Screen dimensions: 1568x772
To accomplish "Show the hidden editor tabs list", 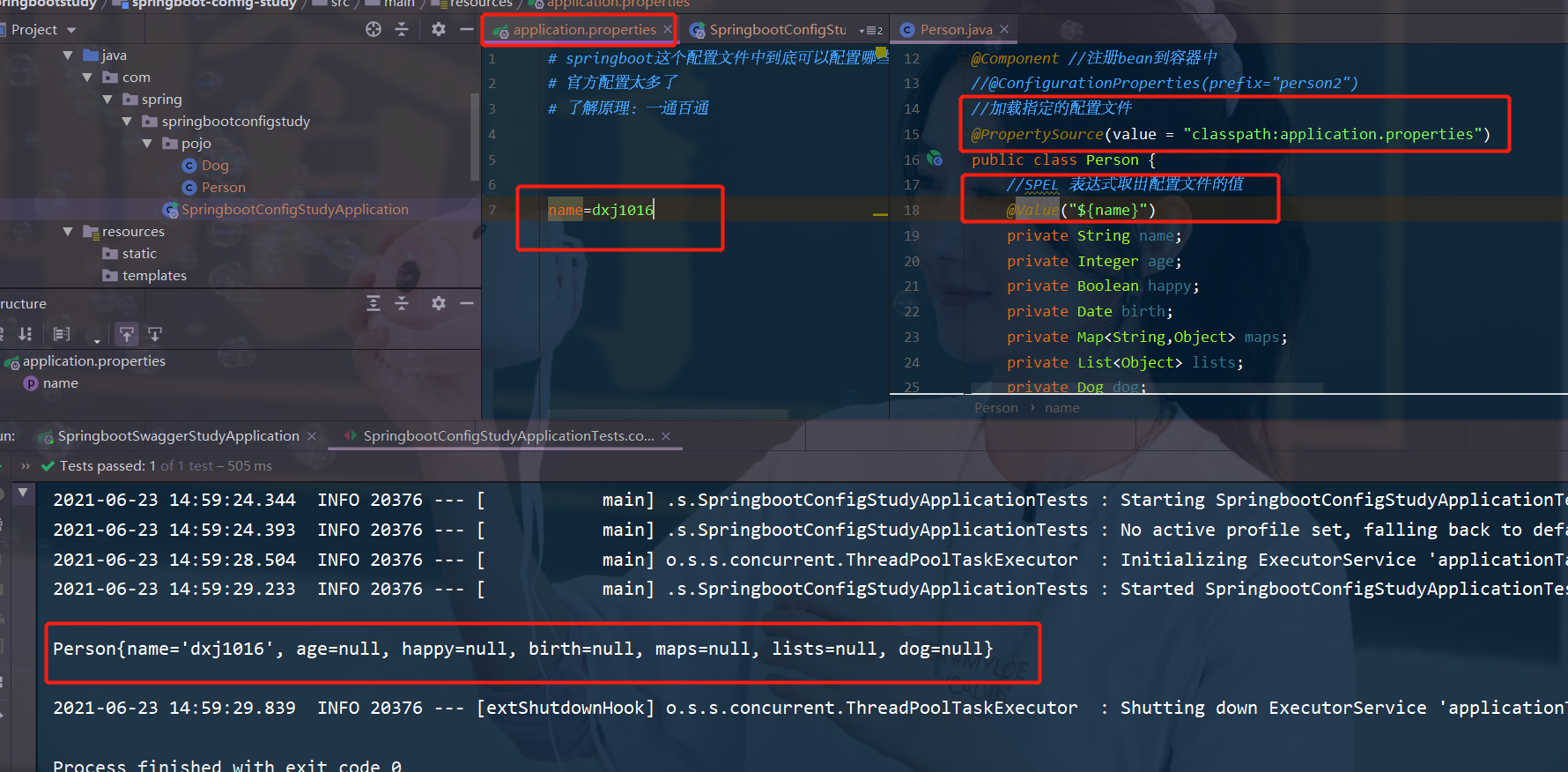I will point(870,30).
